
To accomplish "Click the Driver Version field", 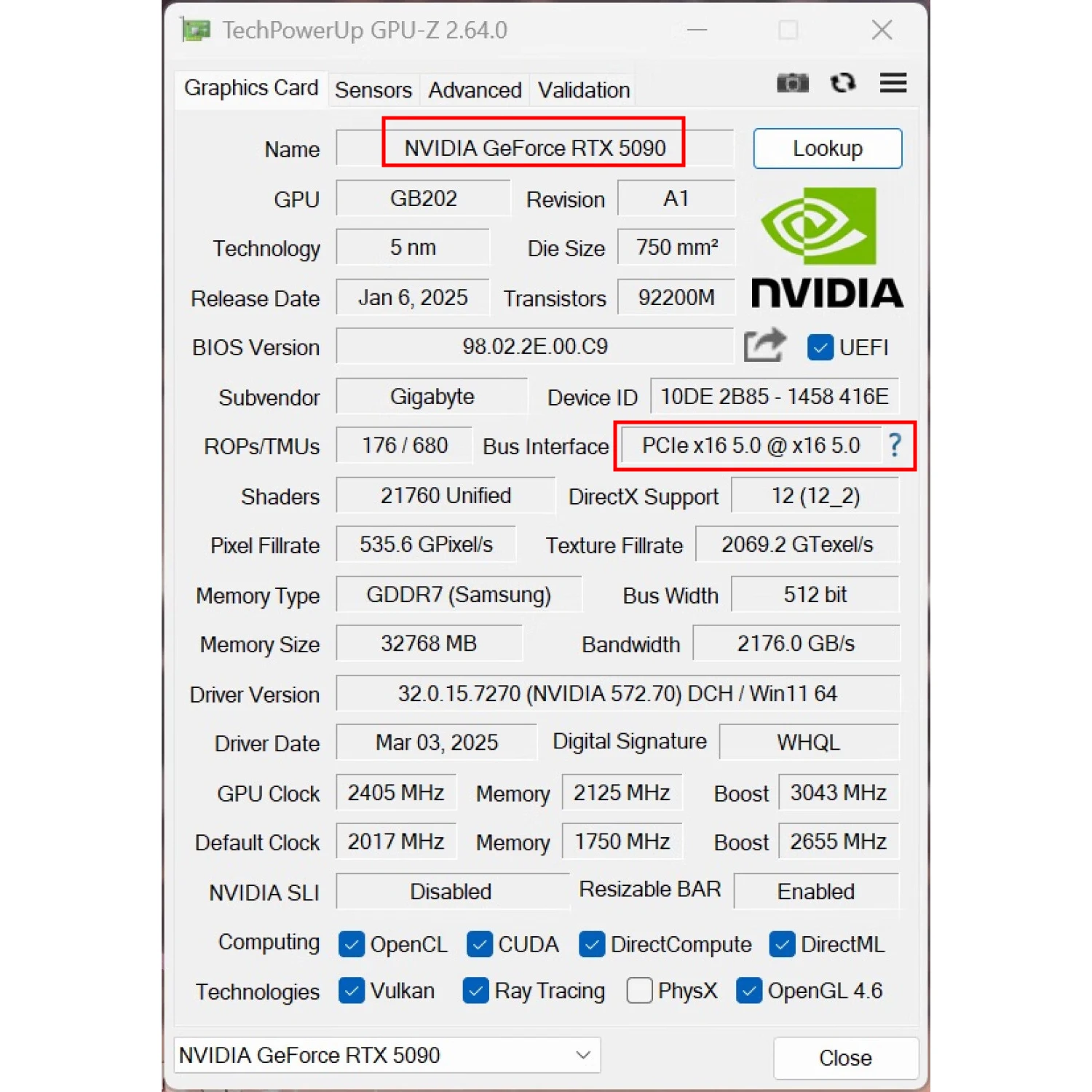I will click(617, 694).
